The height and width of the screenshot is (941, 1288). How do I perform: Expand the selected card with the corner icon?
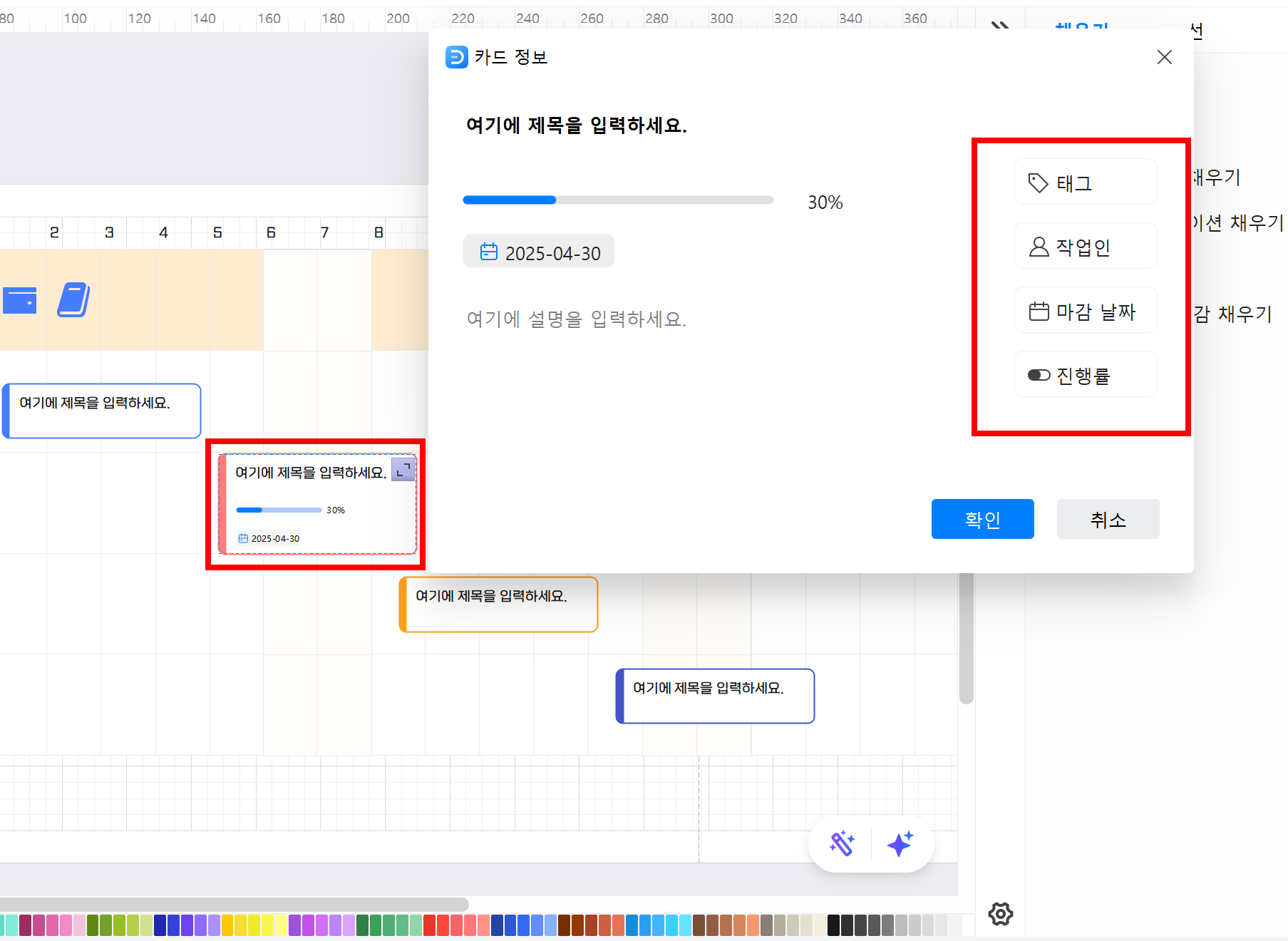point(403,469)
